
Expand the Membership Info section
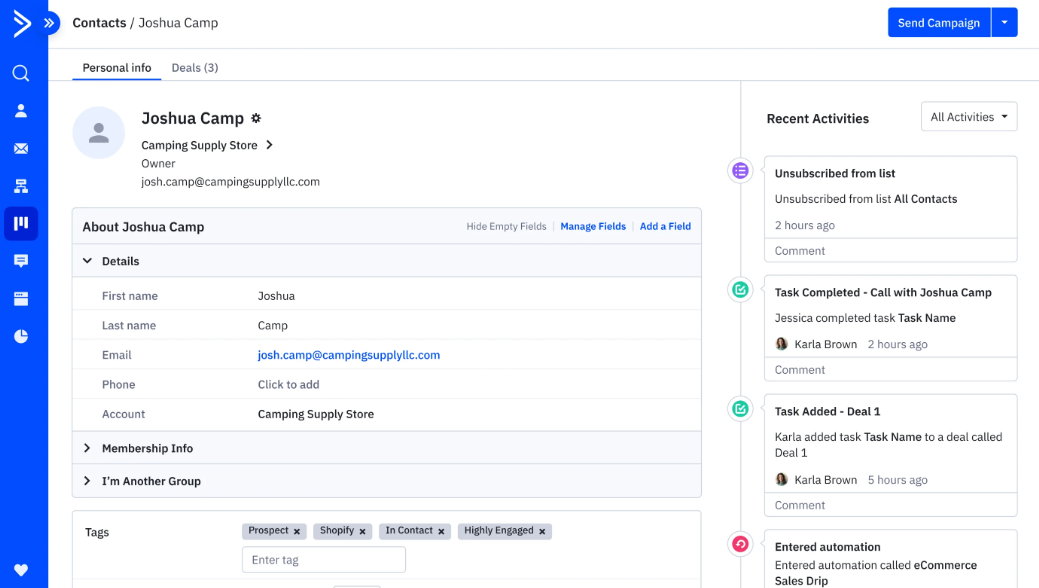click(x=150, y=448)
